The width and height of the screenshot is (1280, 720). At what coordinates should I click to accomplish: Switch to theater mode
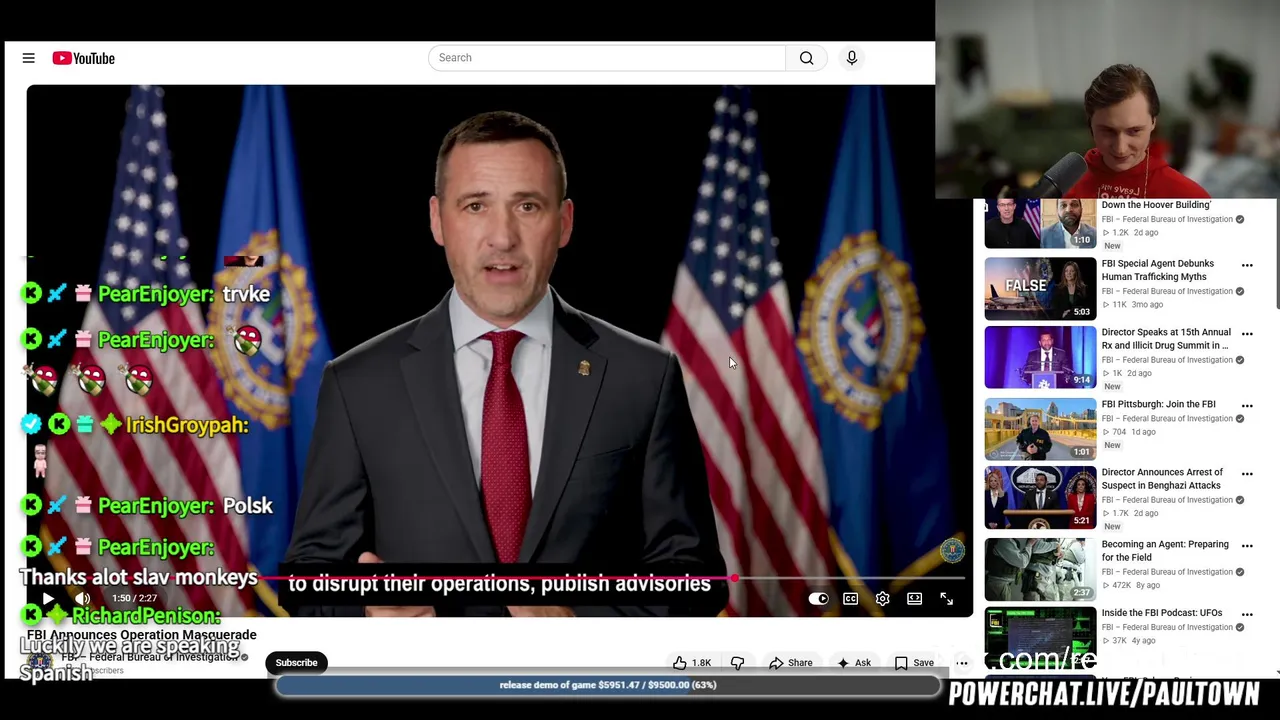point(914,598)
